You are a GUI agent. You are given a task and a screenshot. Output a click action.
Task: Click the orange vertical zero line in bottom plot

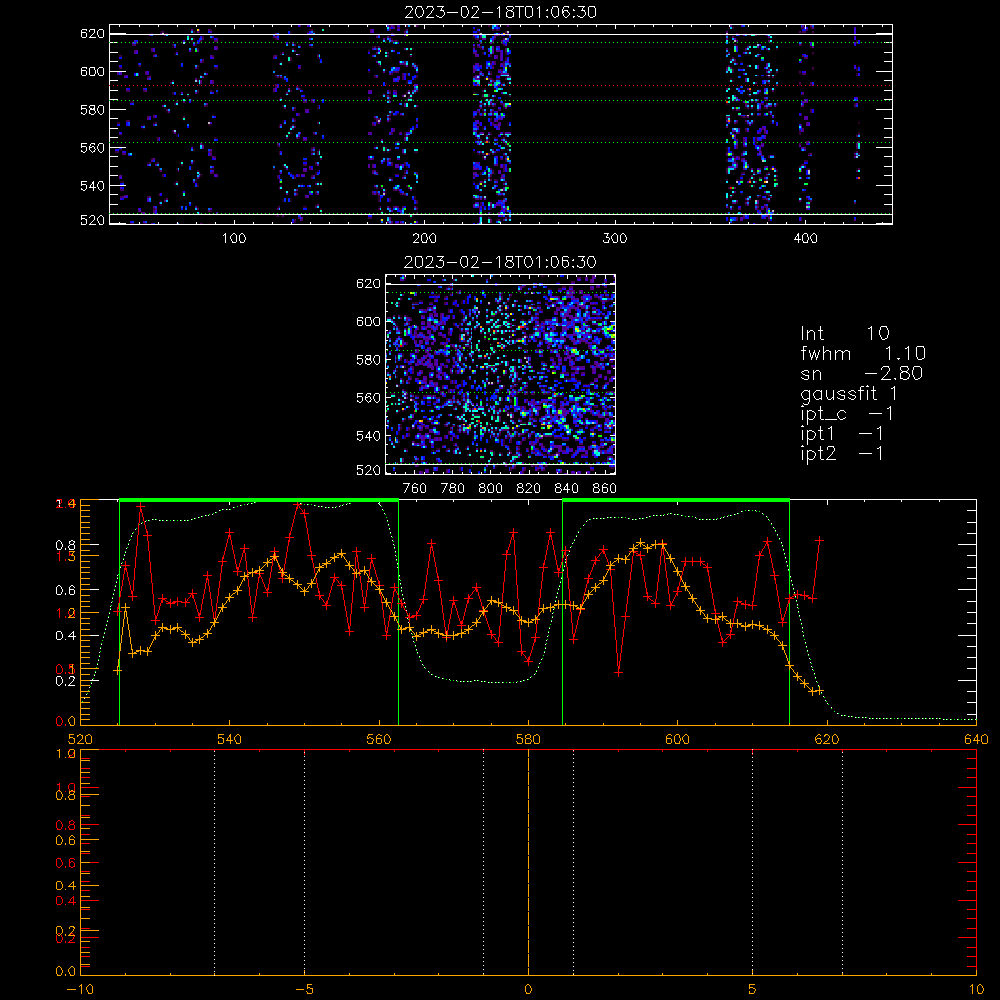(529, 861)
